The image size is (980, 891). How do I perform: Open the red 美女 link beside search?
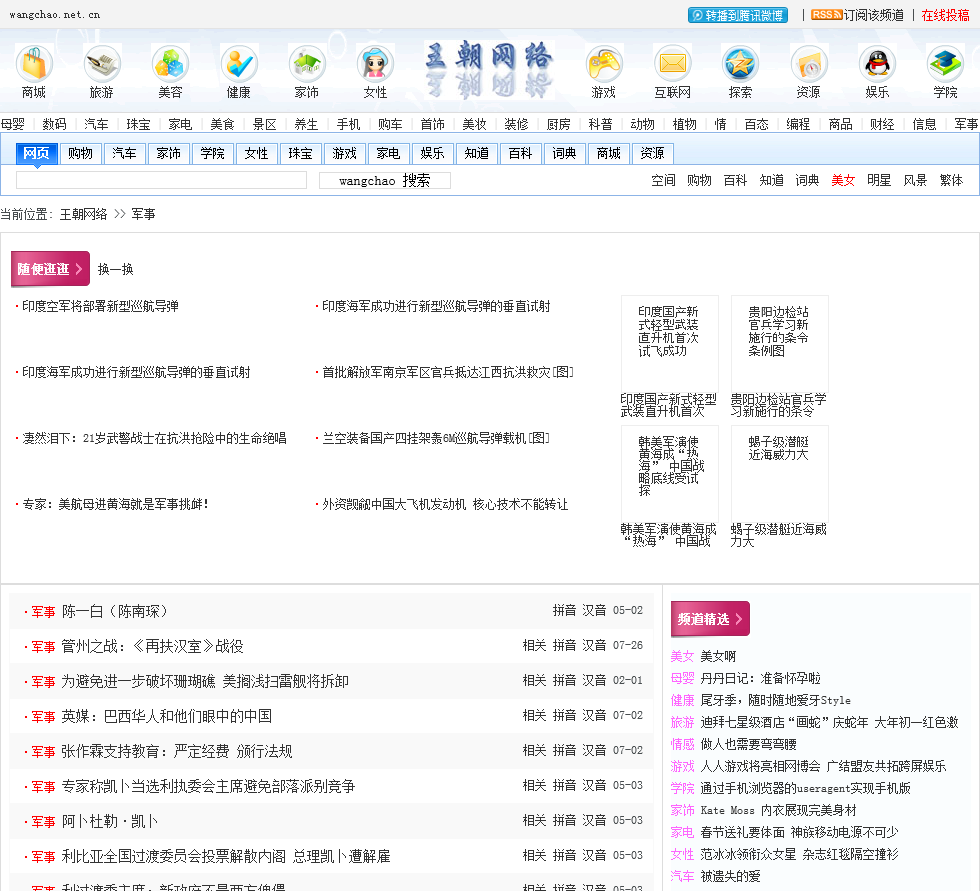842,181
